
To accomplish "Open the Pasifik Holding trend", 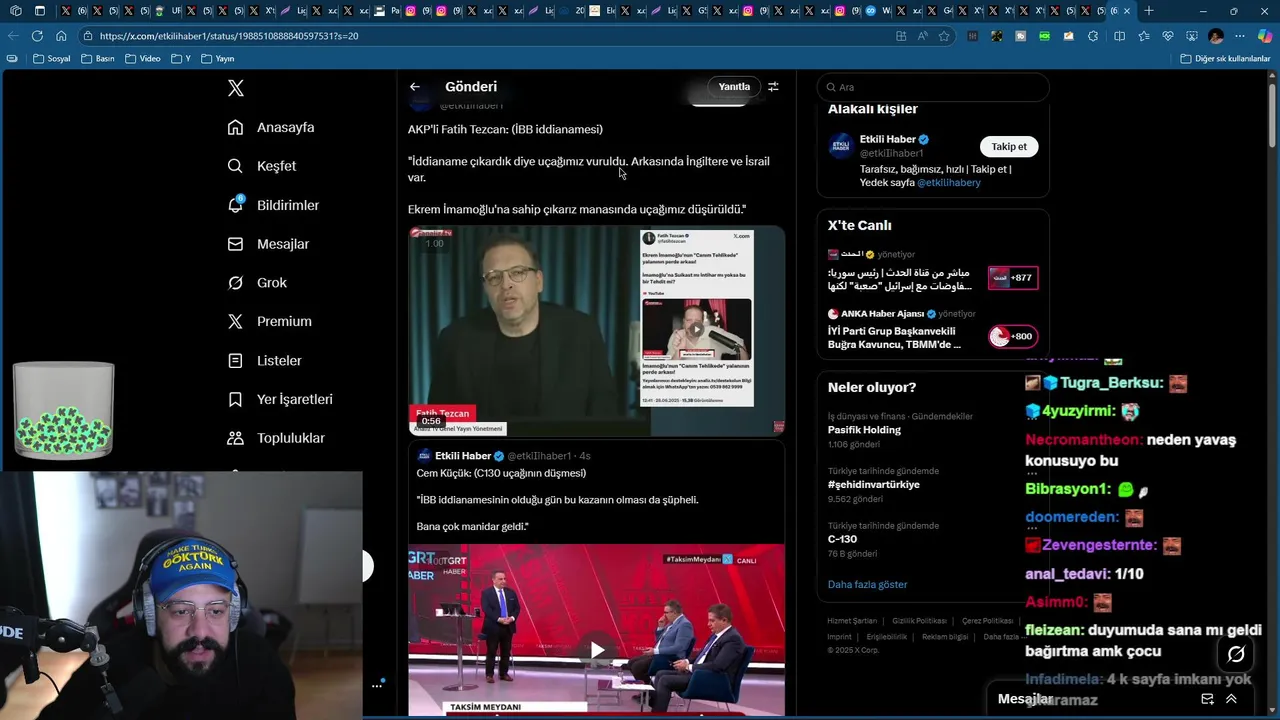I will (x=864, y=430).
